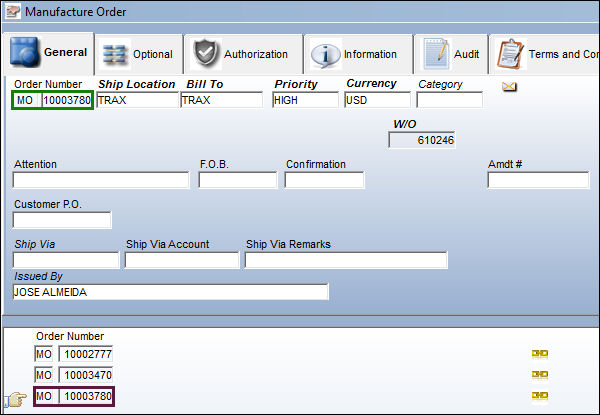The width and height of the screenshot is (600, 415).
Task: Select order 10002777 in the list
Action: 86,354
